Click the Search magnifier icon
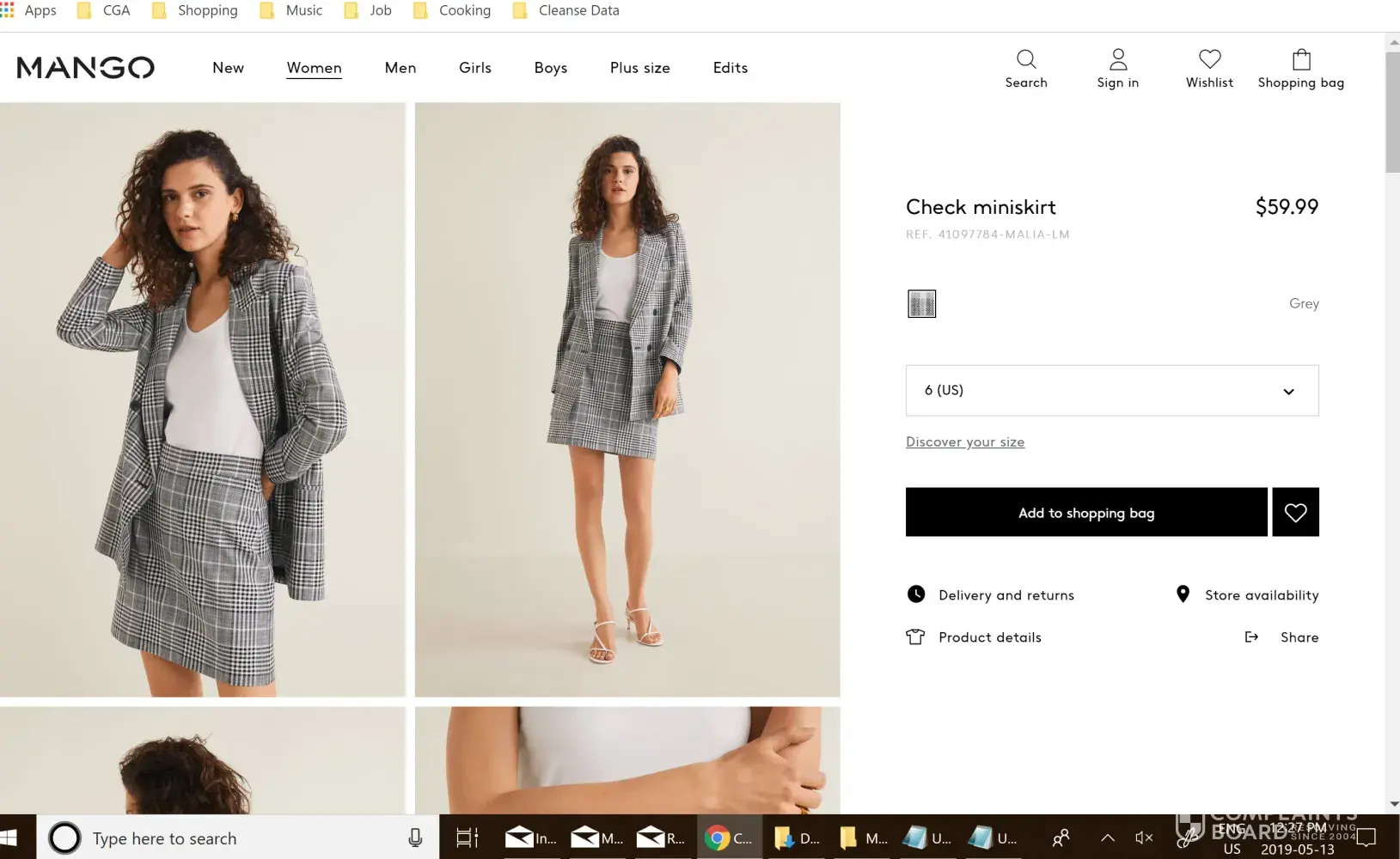Image resolution: width=1400 pixels, height=859 pixels. pos(1026,59)
